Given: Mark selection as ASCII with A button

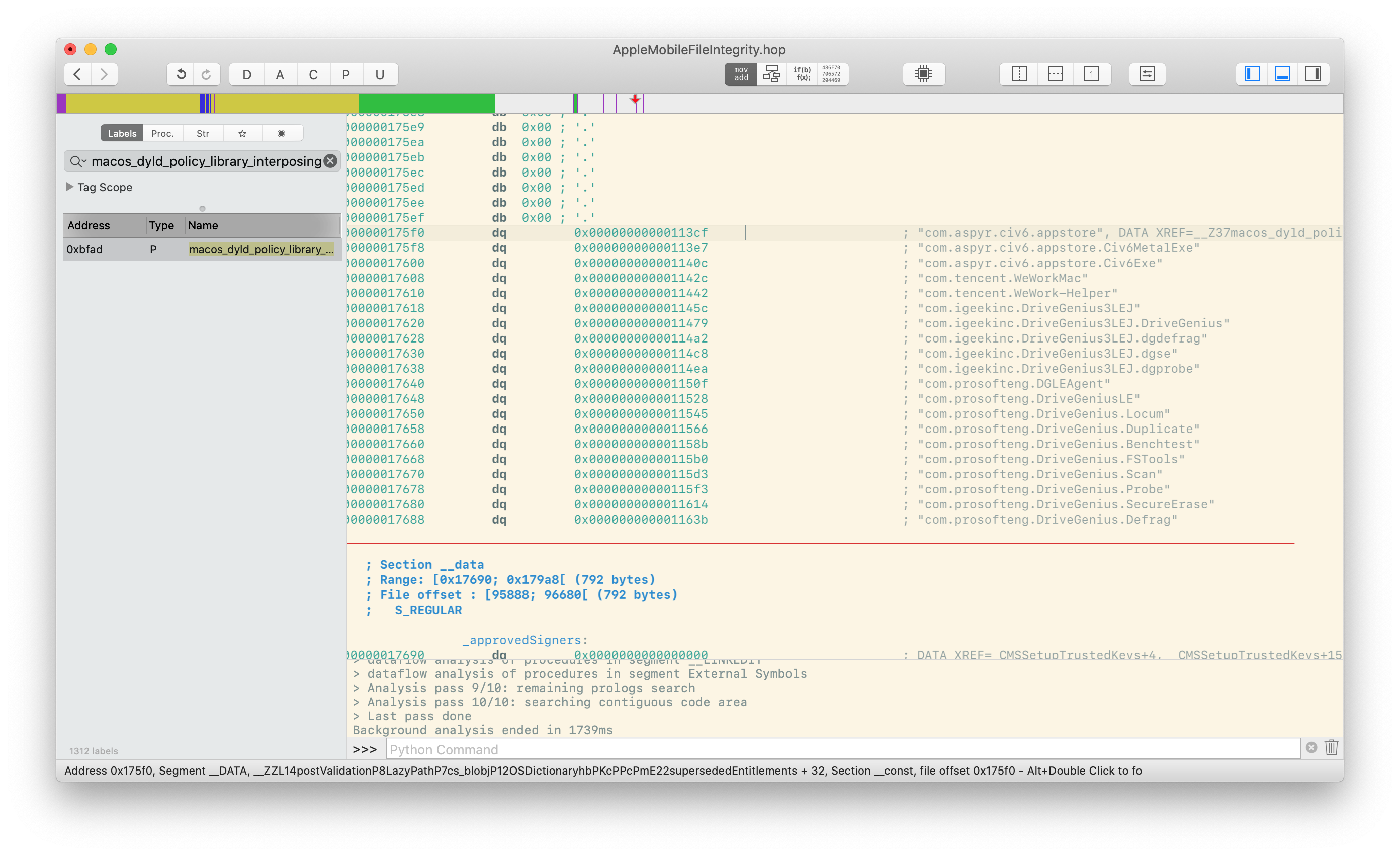Looking at the screenshot, I should coord(280,74).
